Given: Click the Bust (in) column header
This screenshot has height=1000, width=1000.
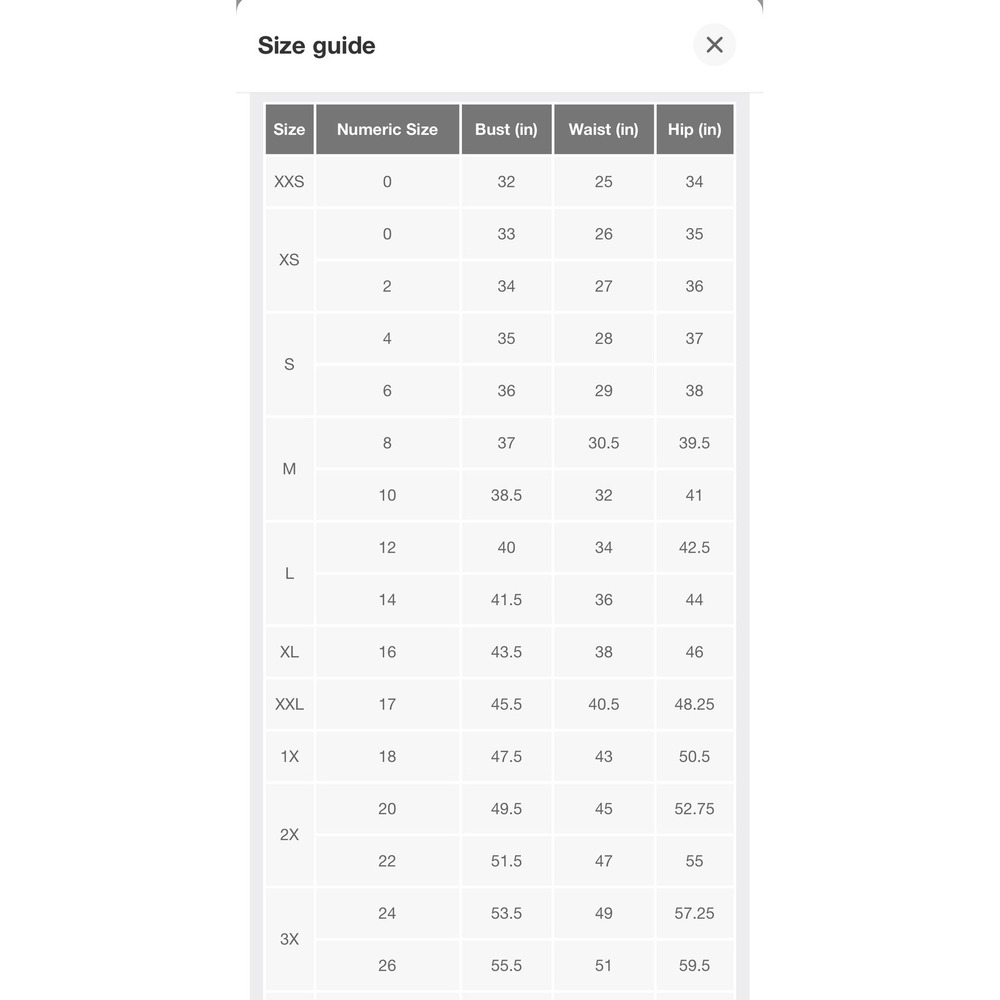Looking at the screenshot, I should coord(506,129).
